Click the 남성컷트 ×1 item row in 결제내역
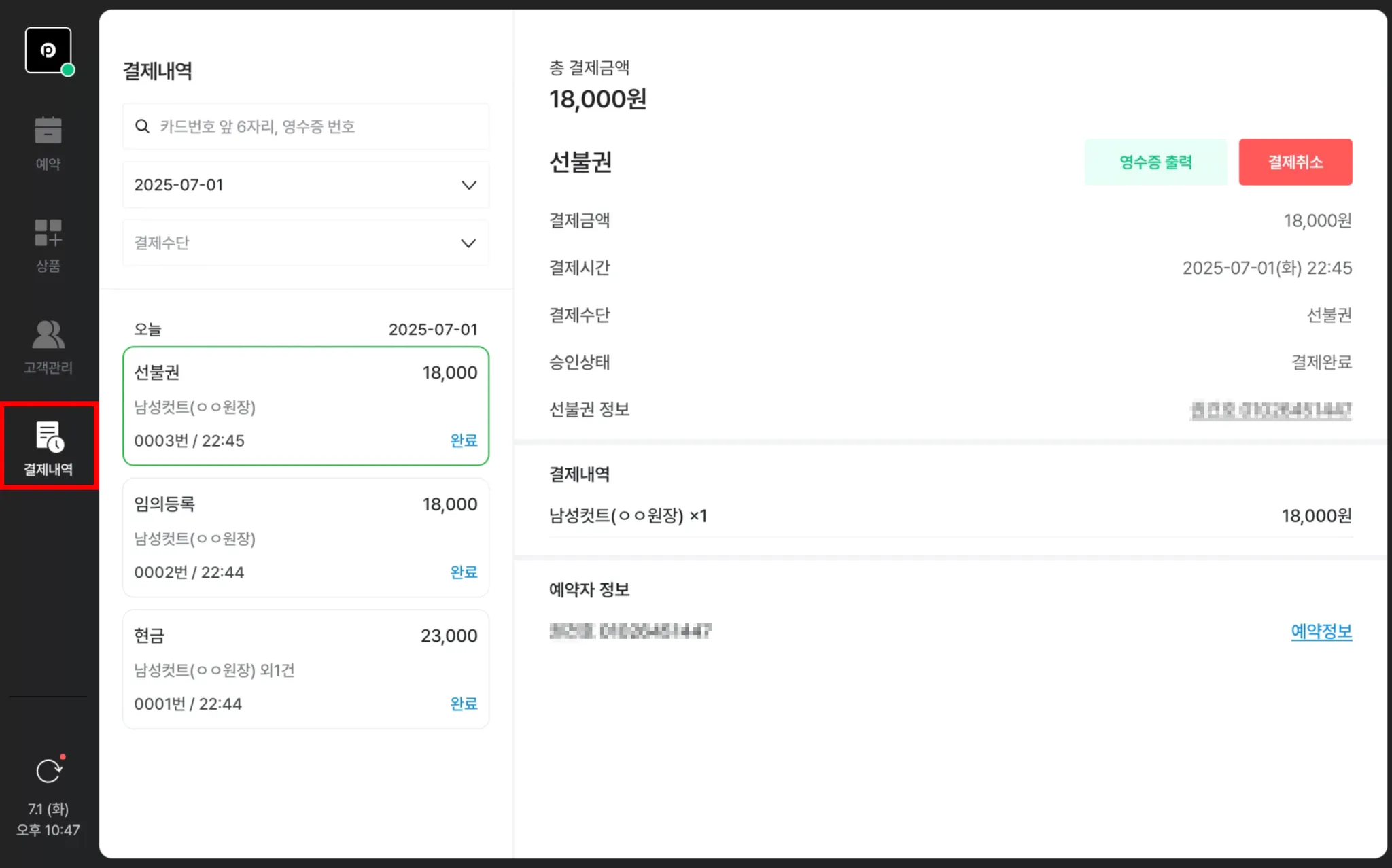Image resolution: width=1392 pixels, height=868 pixels. click(x=950, y=516)
